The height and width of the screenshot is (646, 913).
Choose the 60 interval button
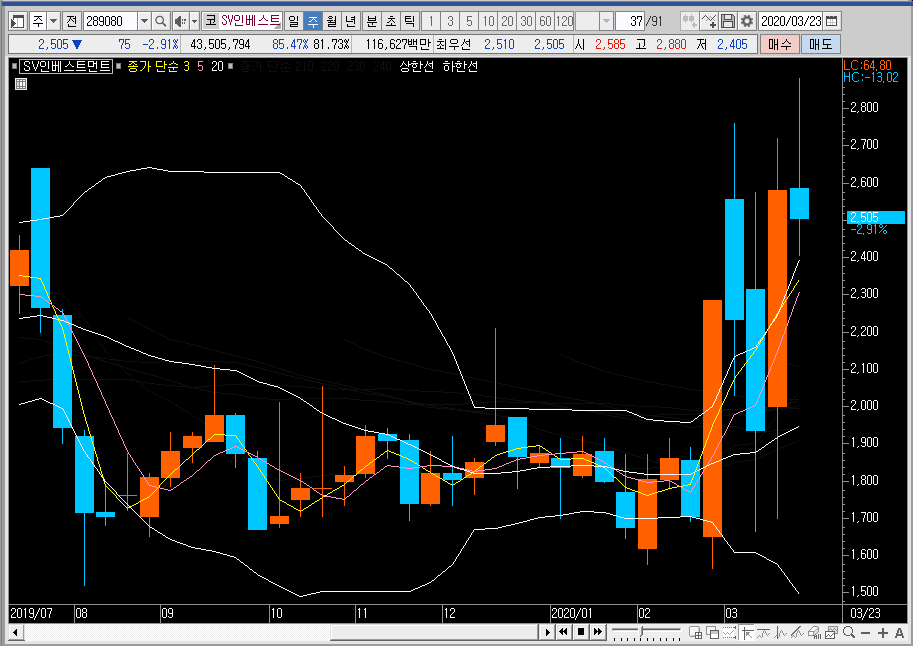click(x=546, y=22)
